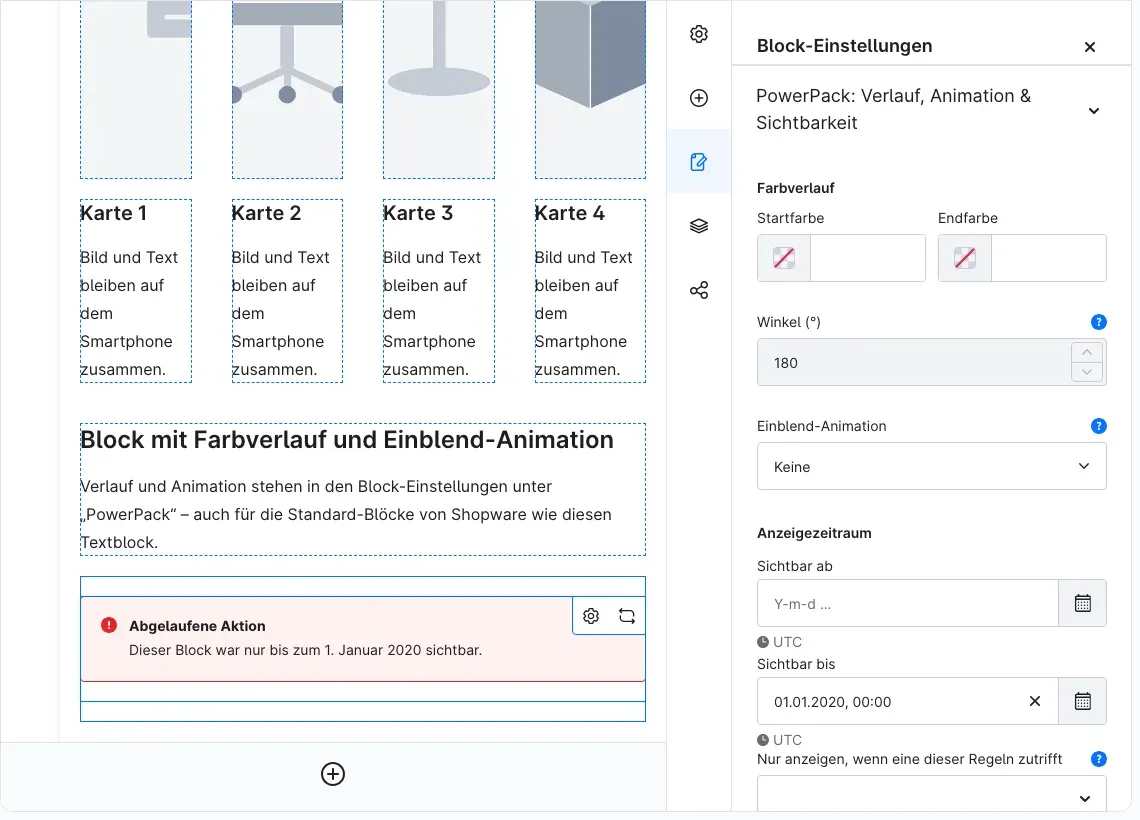Viewport: 1140px width, 820px height.
Task: Increase the Winkel angle value
Action: 1087,353
